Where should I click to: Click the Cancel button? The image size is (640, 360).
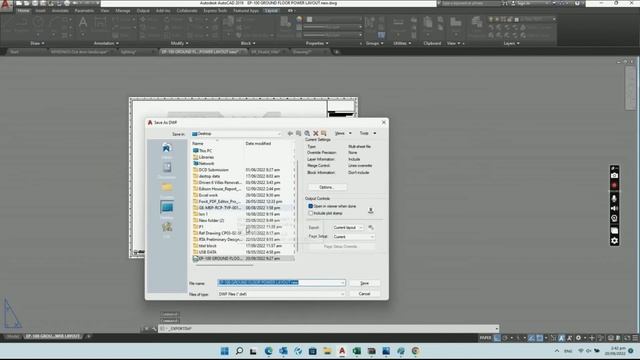coord(364,294)
